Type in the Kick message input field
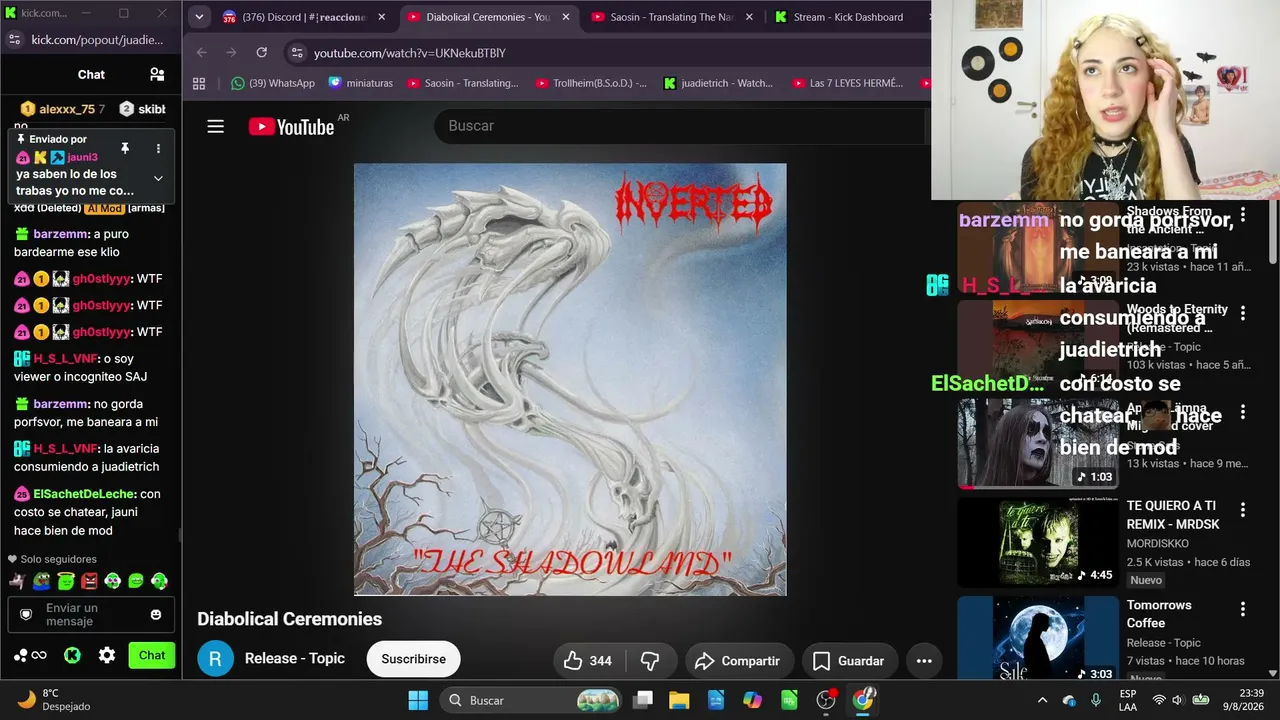 (90, 614)
